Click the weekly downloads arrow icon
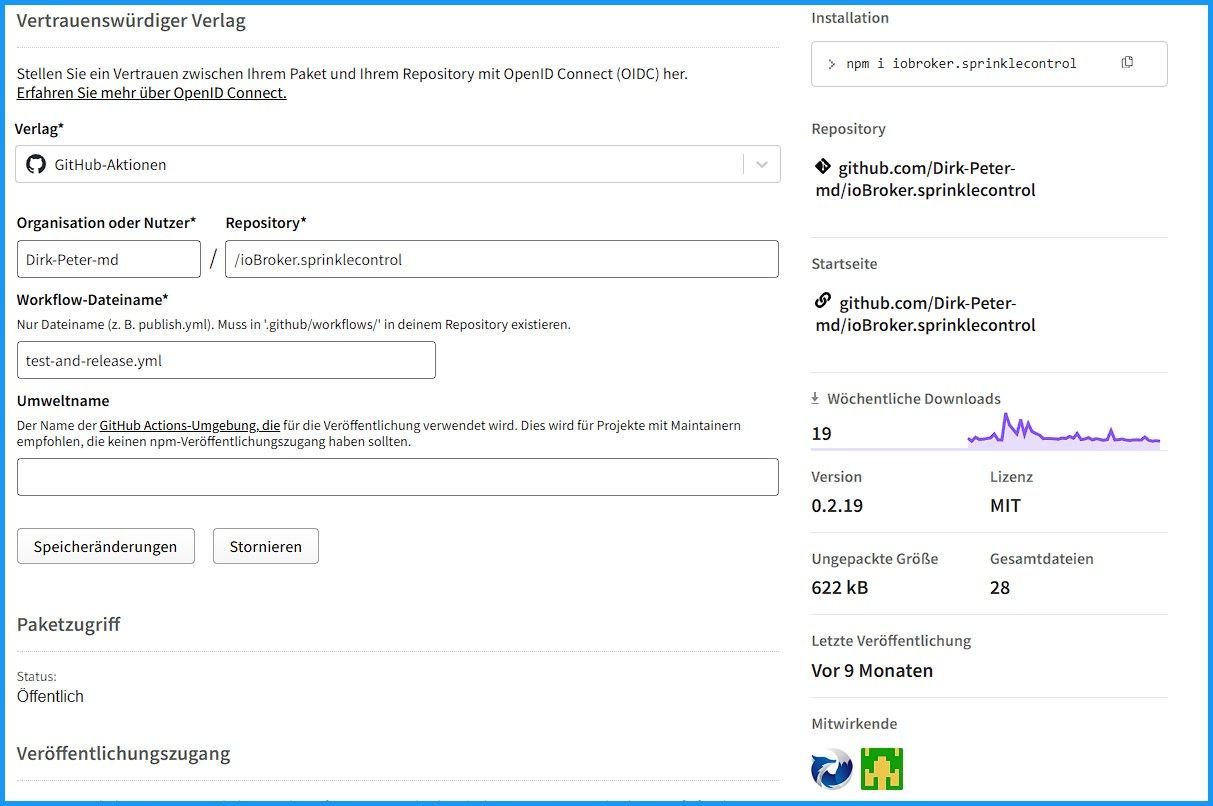 pyautogui.click(x=816, y=398)
